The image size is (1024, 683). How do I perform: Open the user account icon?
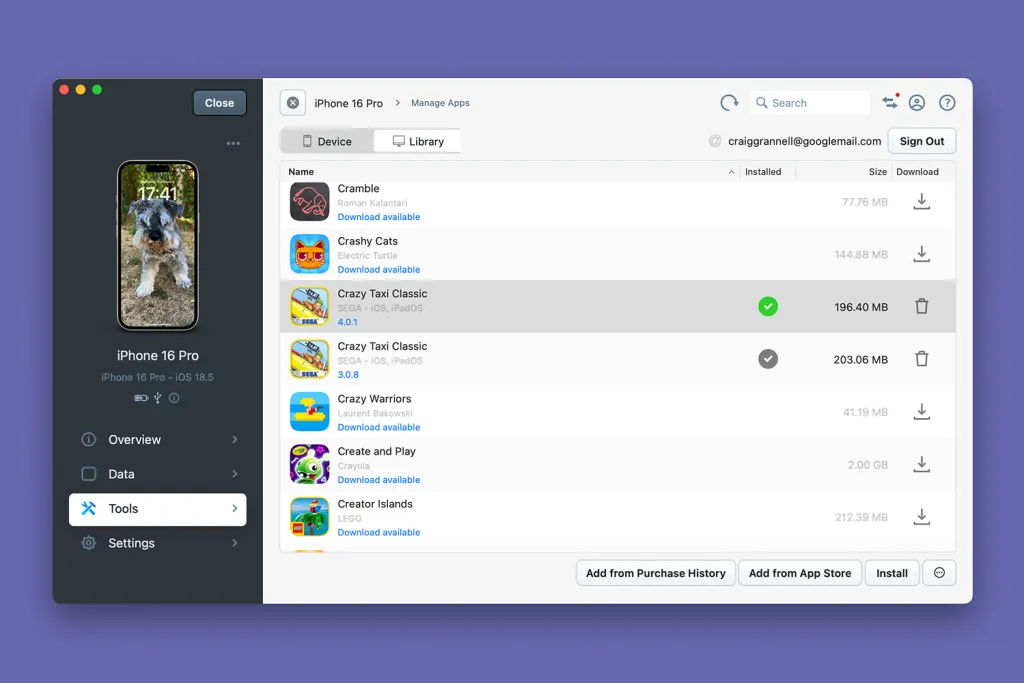(917, 103)
